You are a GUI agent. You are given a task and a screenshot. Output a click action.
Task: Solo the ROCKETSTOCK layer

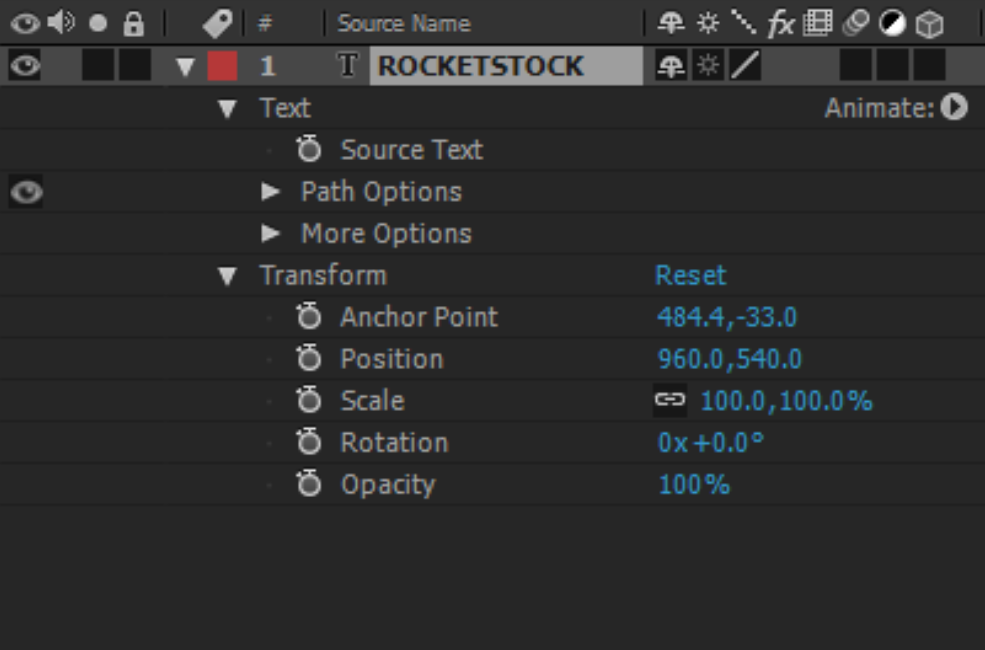[98, 65]
